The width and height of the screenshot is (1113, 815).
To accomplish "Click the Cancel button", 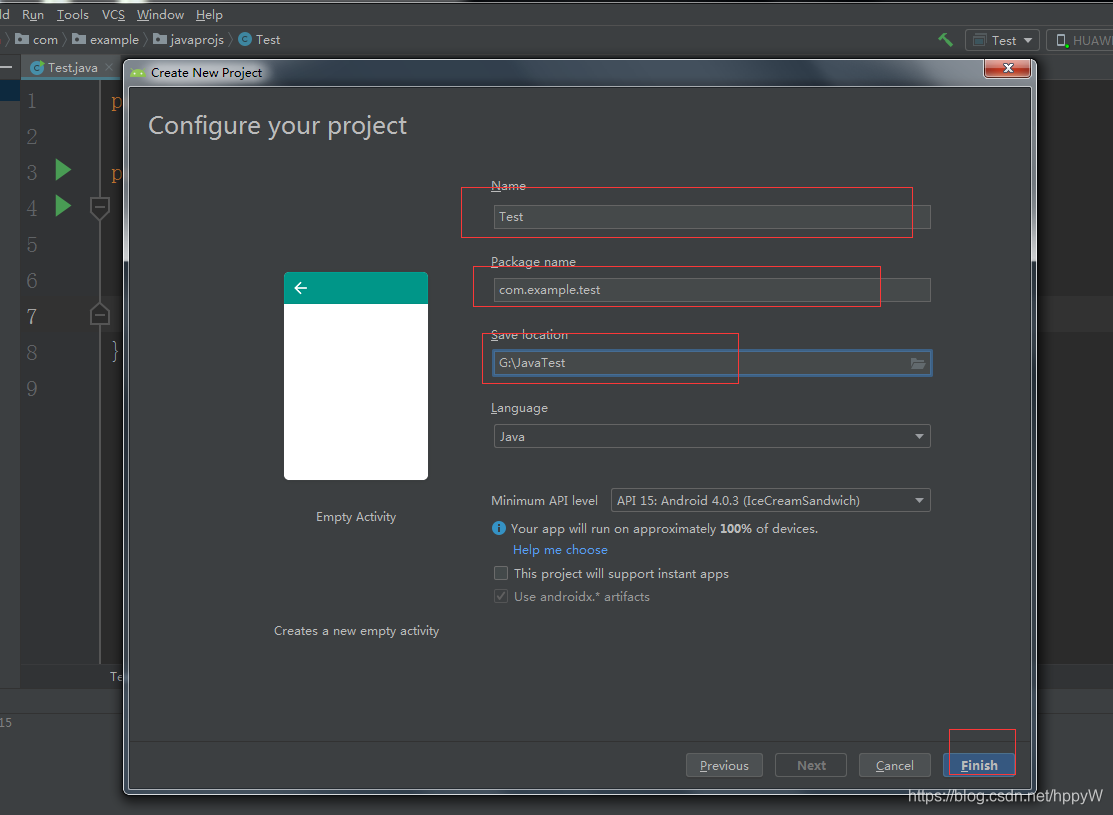I will [894, 765].
